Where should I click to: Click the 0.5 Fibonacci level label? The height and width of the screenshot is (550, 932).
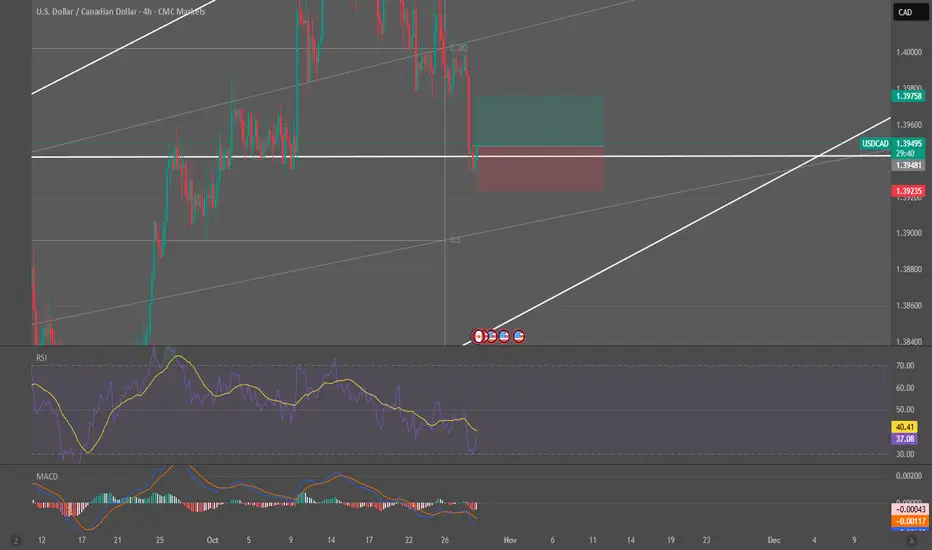coord(455,240)
